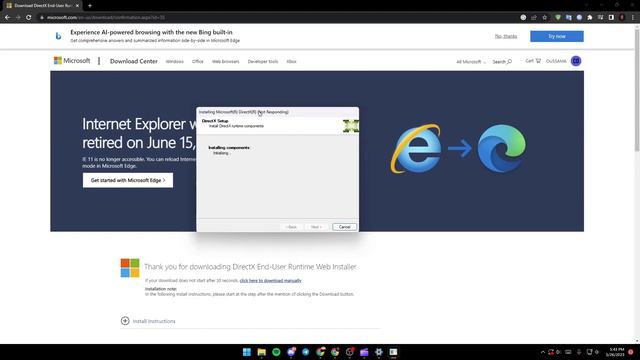This screenshot has height=360, width=640.
Task: Open the Developer tools menu item
Action: (262, 62)
